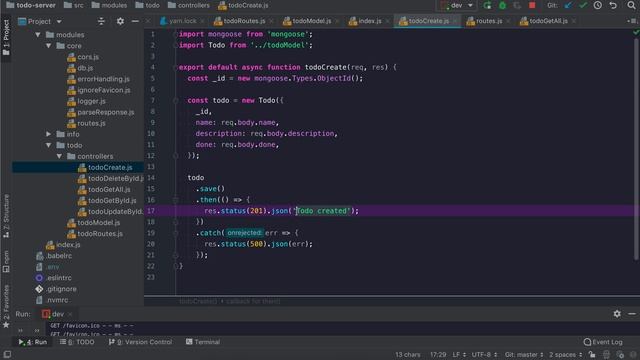Hide the Run panel with the minus icon

[632, 313]
